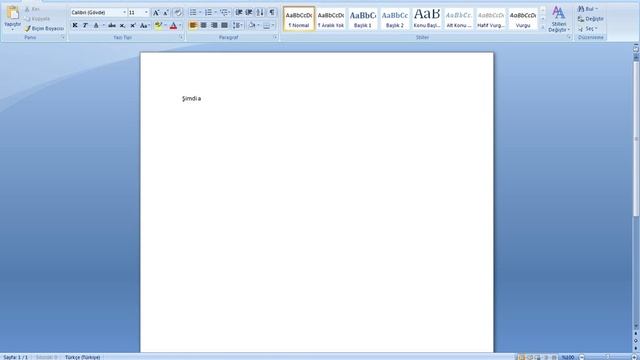Select align text left

coord(193,25)
